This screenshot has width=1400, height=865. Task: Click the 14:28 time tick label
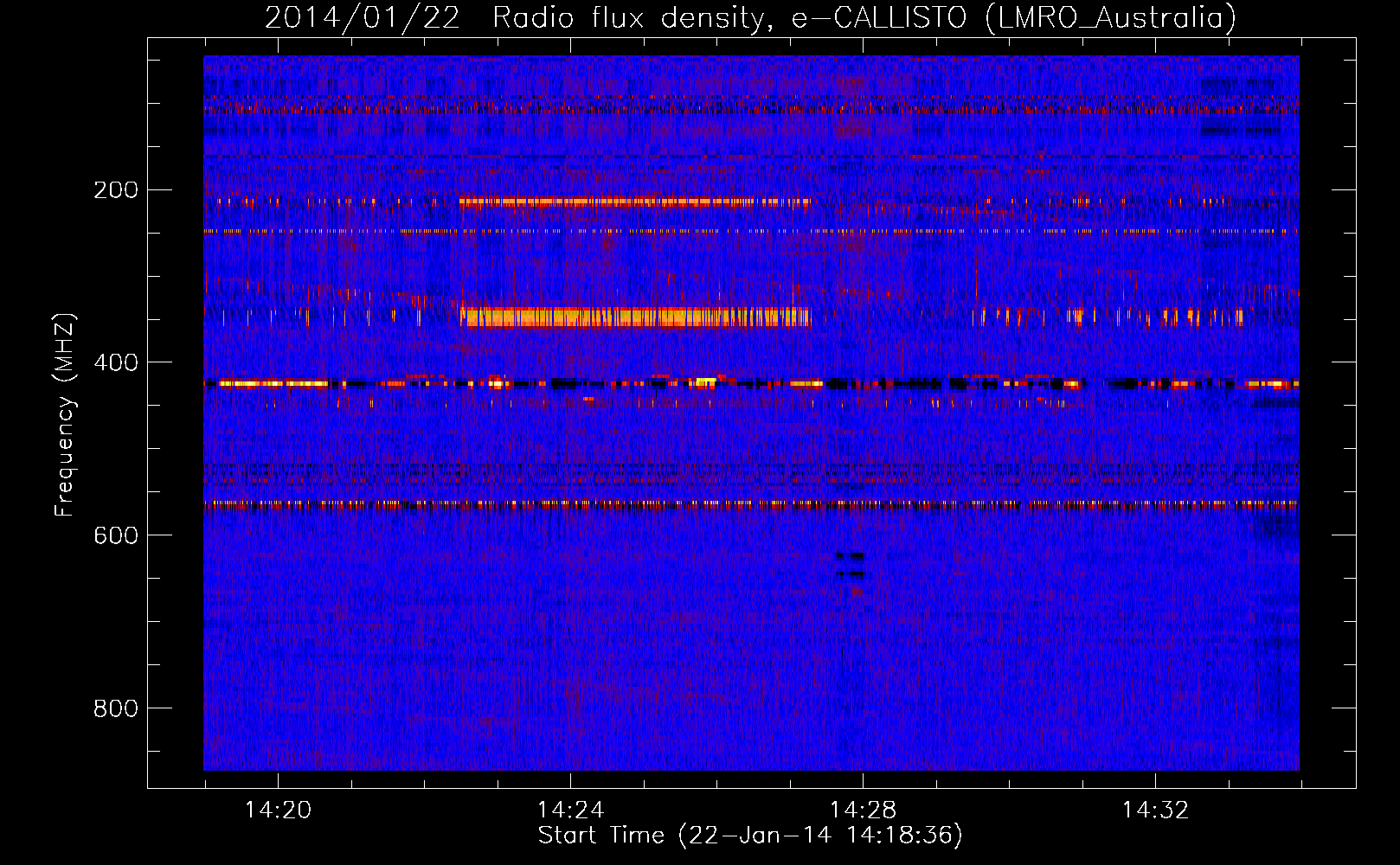864,811
